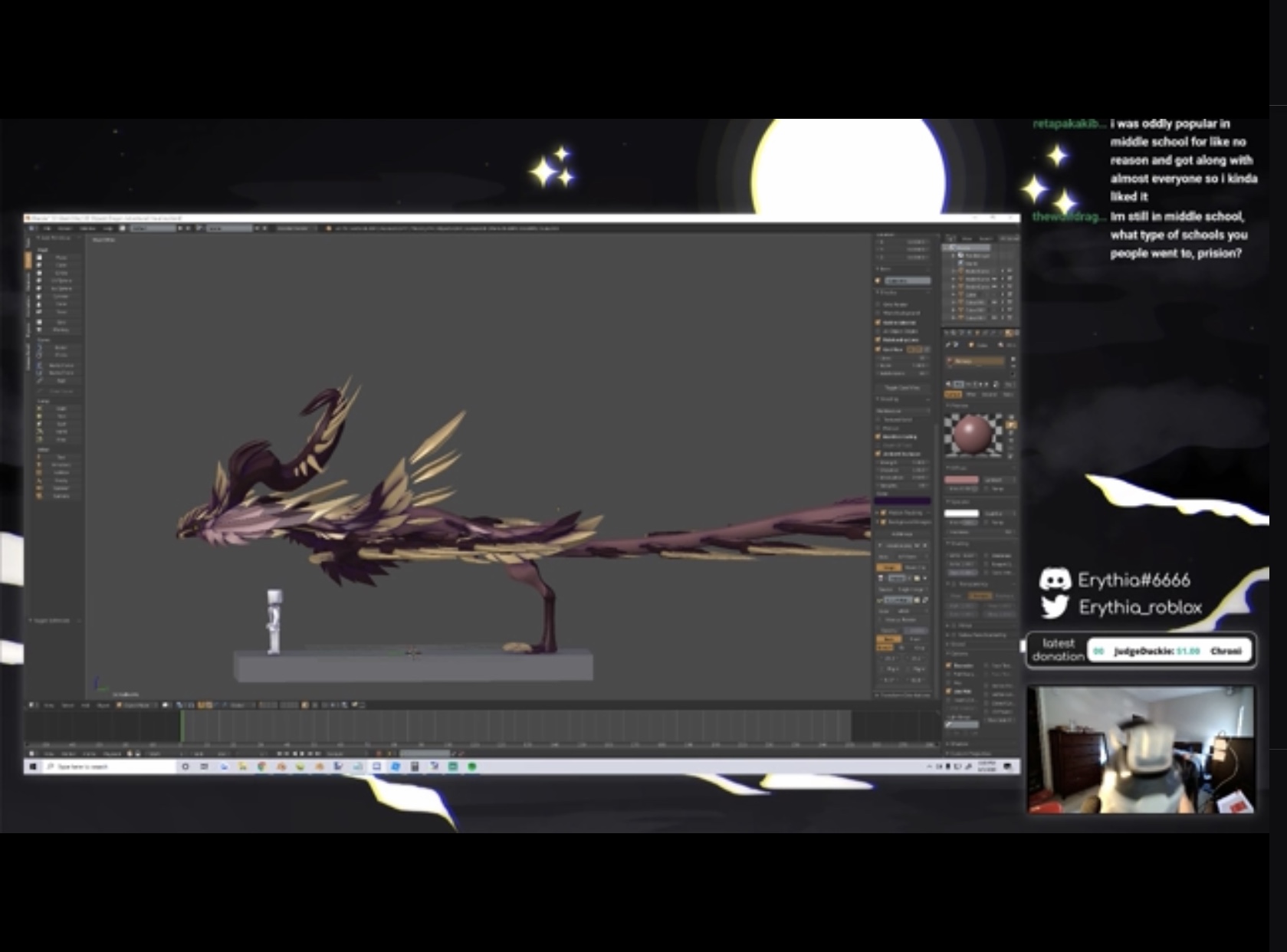Open the Lambert diffuse shader dropdown
1287x952 pixels.
[1000, 480]
